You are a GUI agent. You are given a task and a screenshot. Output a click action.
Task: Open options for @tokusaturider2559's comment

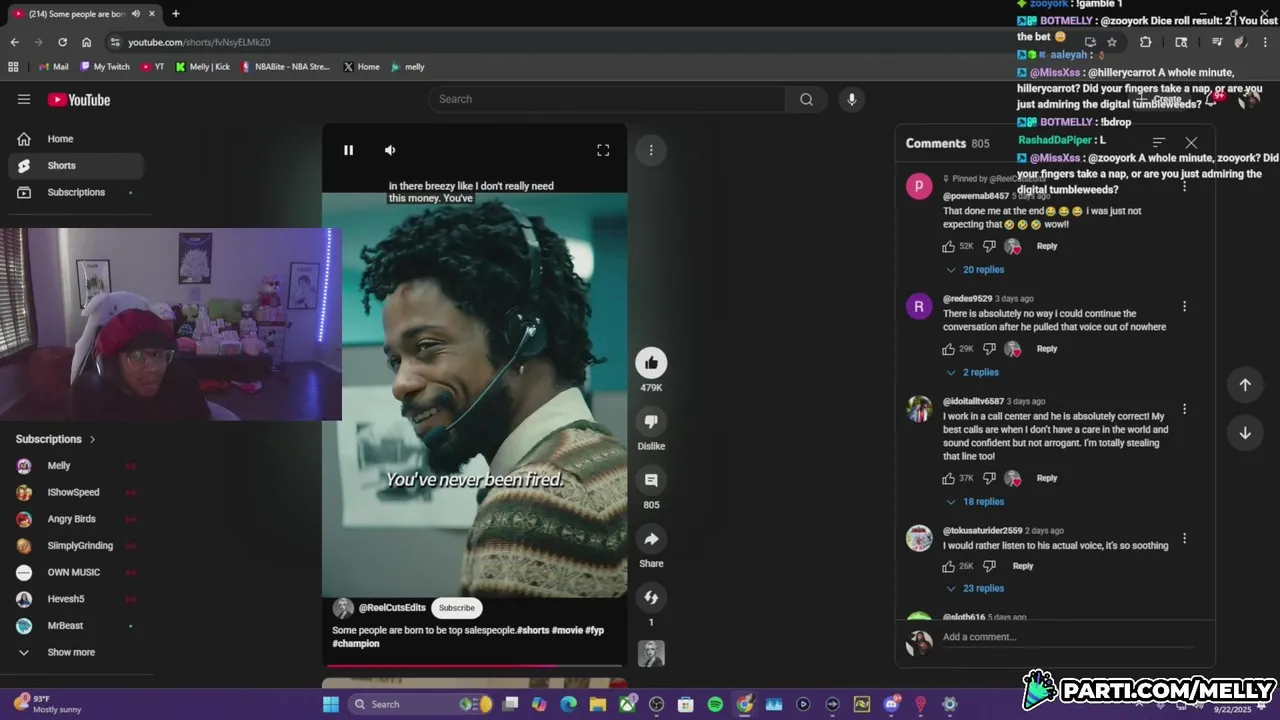coord(1185,538)
